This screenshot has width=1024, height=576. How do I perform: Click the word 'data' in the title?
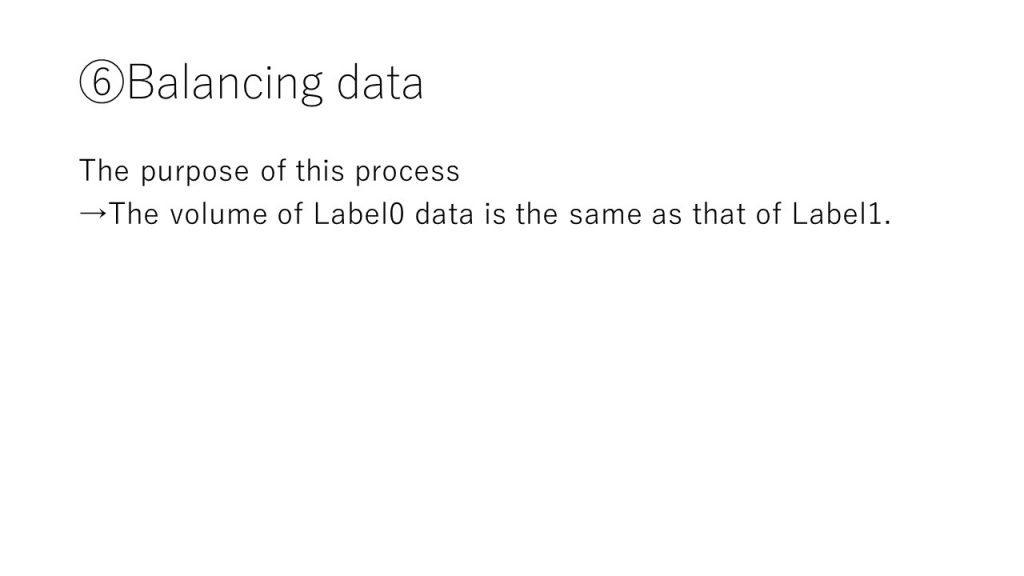380,82
